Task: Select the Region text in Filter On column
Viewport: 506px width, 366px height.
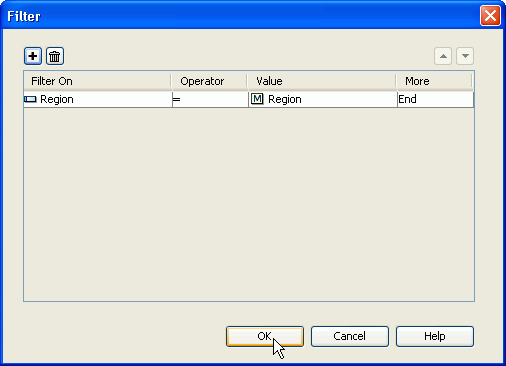Action: click(57, 99)
